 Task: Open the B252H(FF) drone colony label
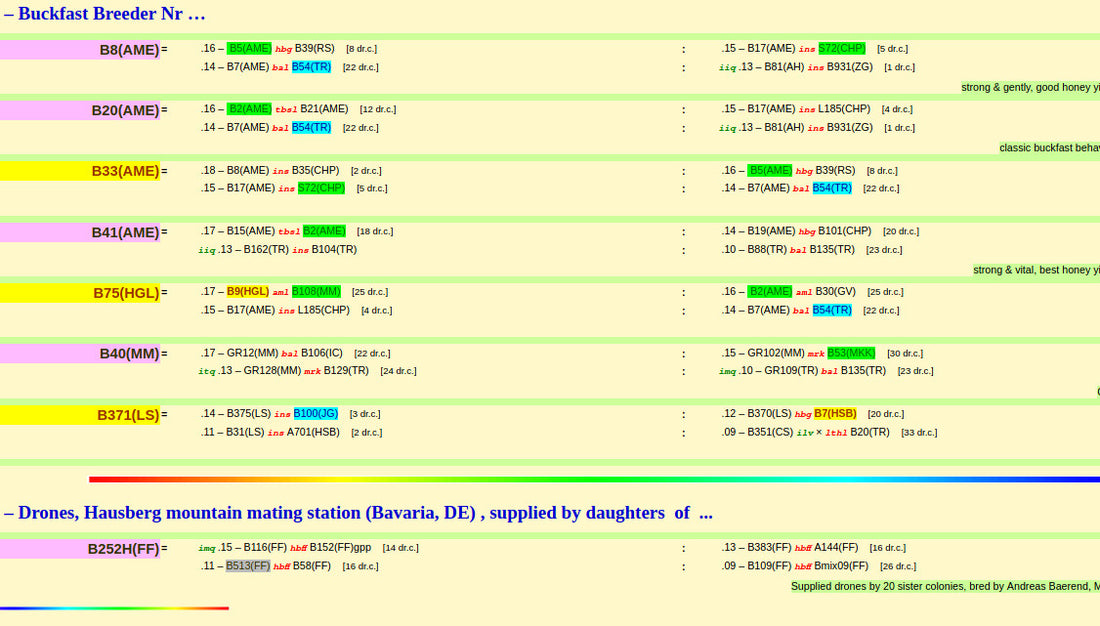pos(123,548)
